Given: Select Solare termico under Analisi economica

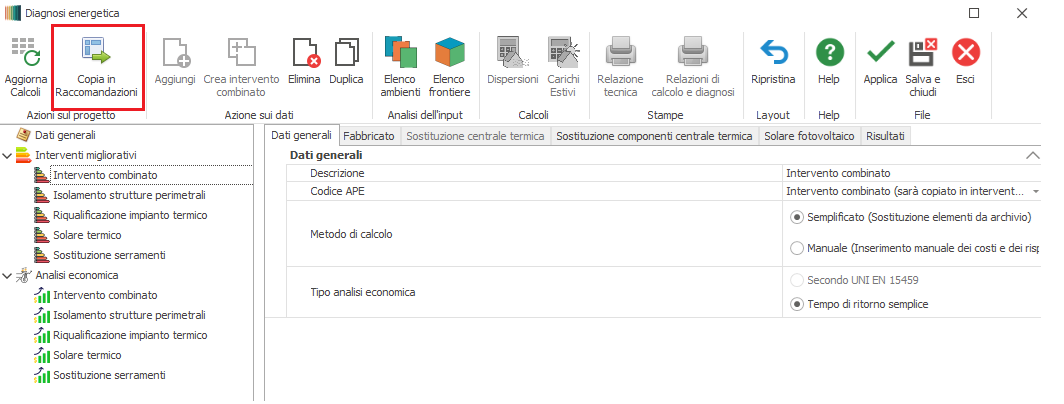Looking at the screenshot, I should tap(87, 355).
